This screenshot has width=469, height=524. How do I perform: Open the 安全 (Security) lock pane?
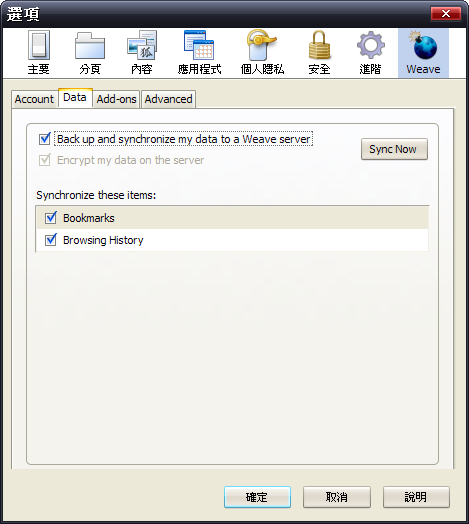(319, 53)
